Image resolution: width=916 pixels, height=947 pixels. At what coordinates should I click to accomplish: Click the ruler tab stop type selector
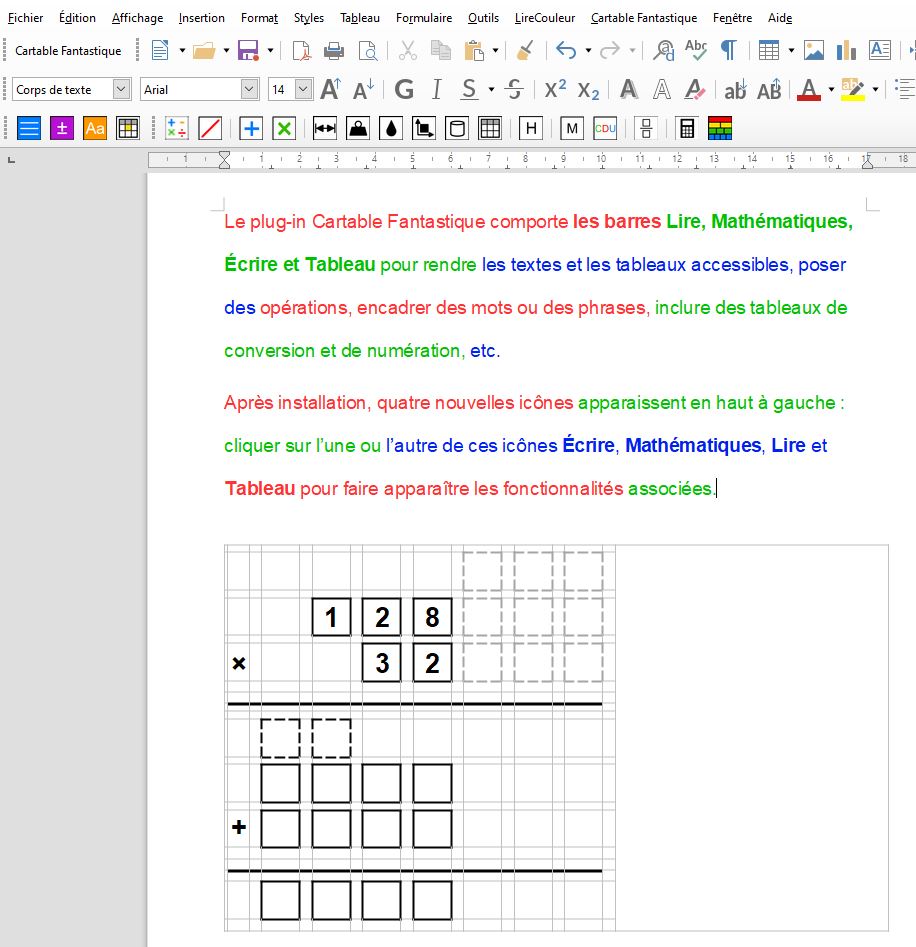point(11,160)
